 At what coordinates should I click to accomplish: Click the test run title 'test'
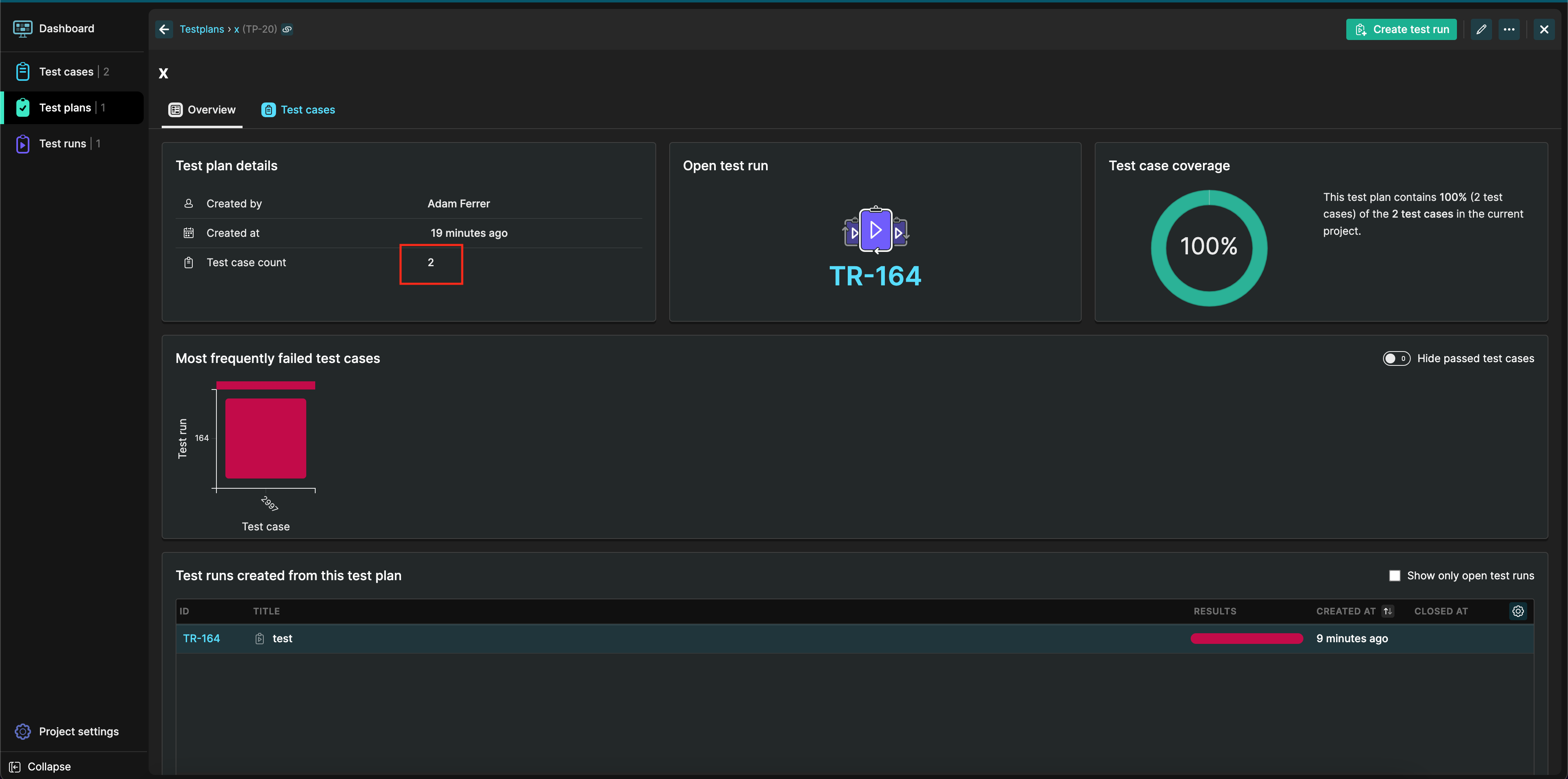283,639
